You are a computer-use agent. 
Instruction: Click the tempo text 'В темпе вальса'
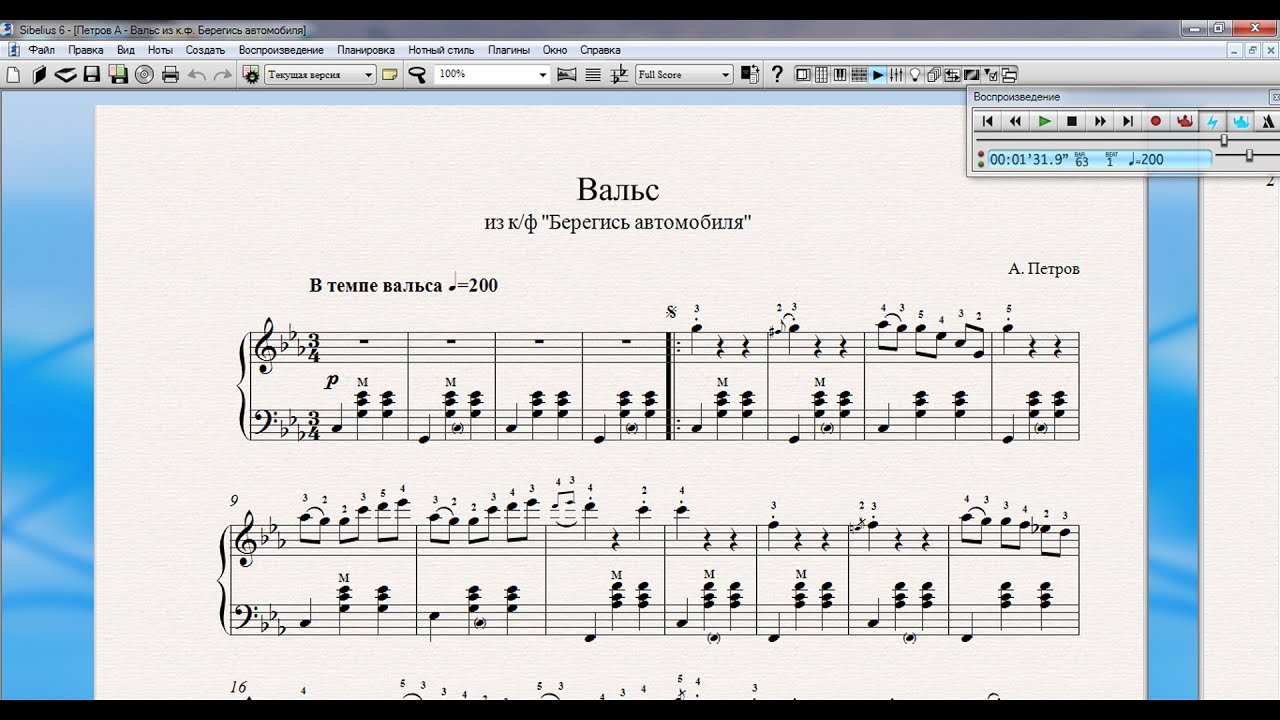point(376,285)
